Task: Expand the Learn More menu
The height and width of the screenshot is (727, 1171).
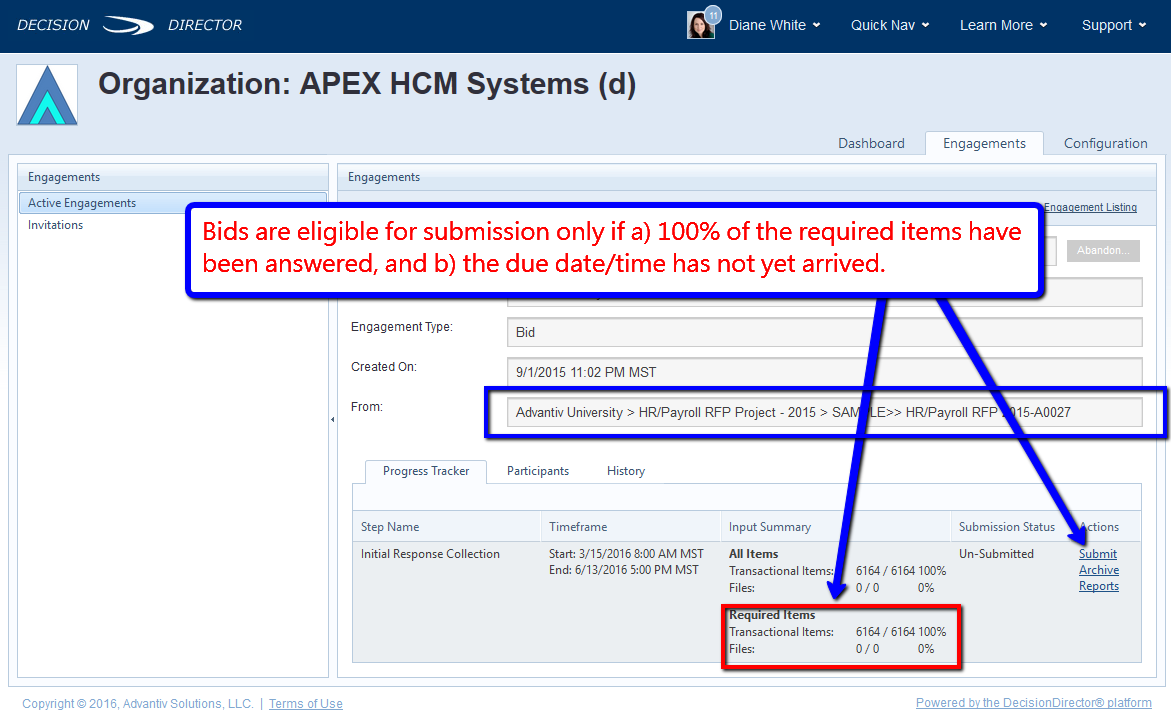Action: click(x=1004, y=25)
